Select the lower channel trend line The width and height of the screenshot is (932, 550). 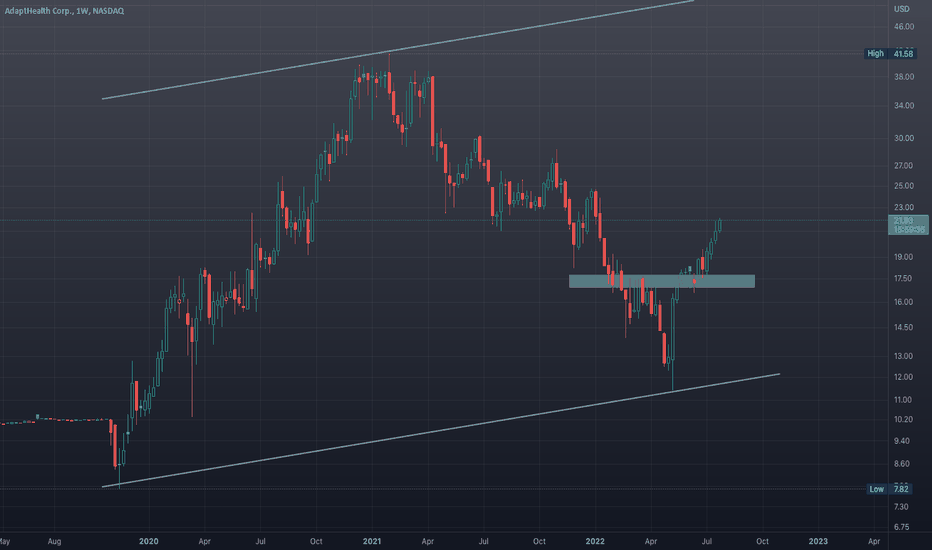pos(440,430)
